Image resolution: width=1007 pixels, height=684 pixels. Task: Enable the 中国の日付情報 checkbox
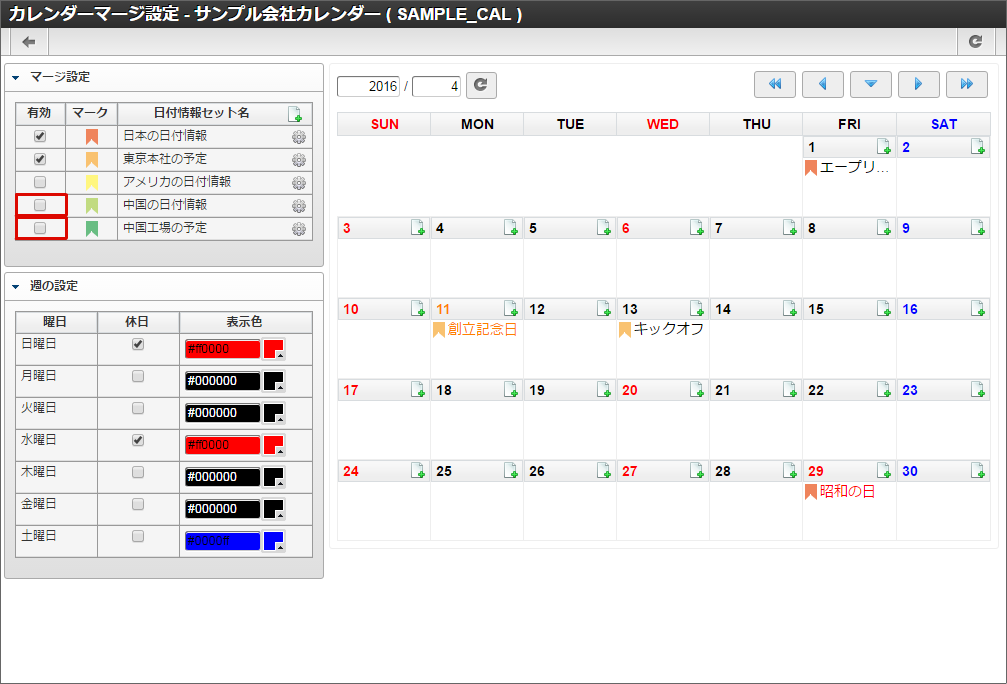point(40,205)
